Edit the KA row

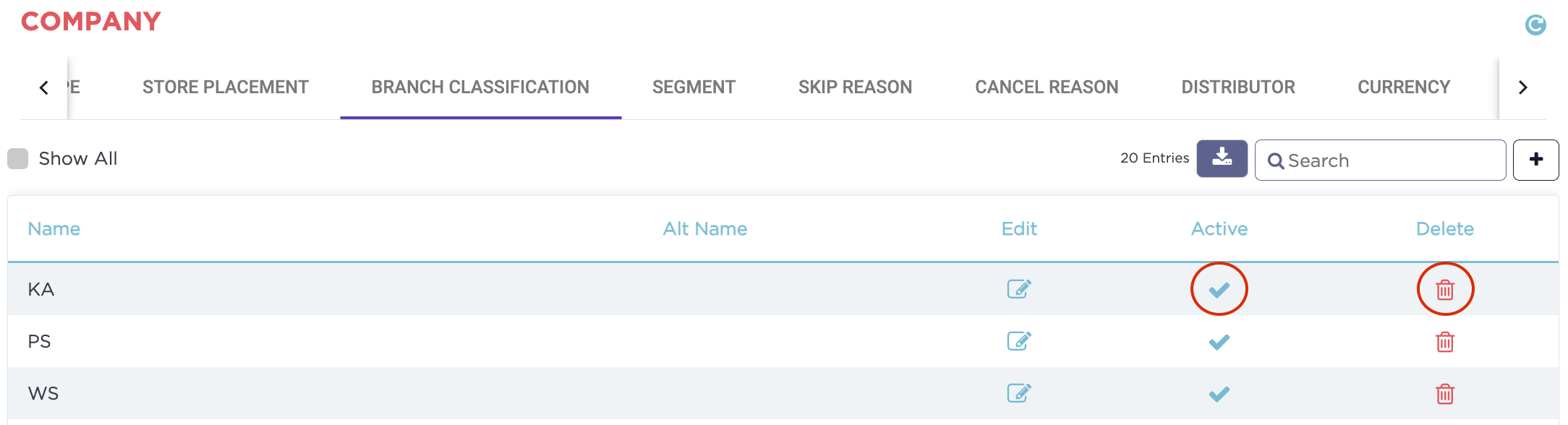pos(1019,289)
